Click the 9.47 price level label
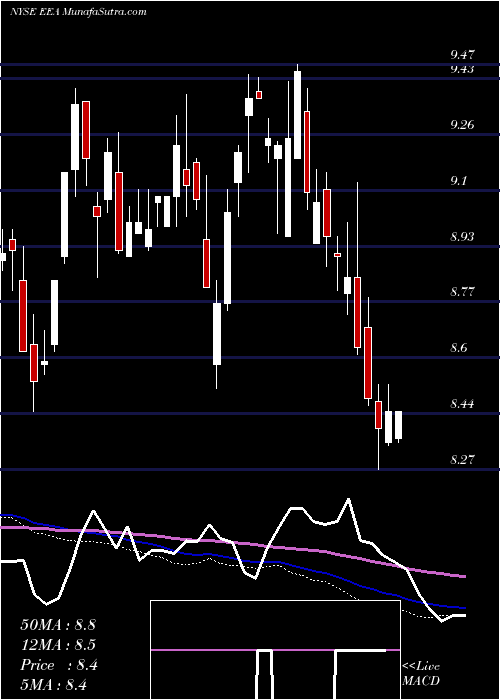Image resolution: width=500 pixels, height=700 pixels. [x=462, y=55]
